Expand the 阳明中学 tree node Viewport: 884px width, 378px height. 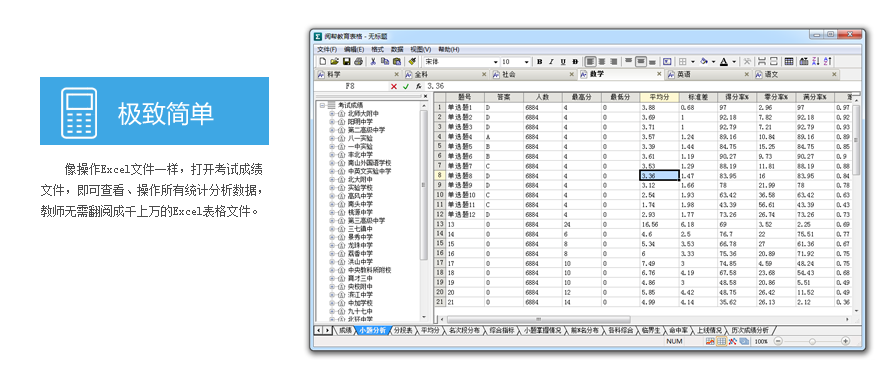(x=332, y=122)
